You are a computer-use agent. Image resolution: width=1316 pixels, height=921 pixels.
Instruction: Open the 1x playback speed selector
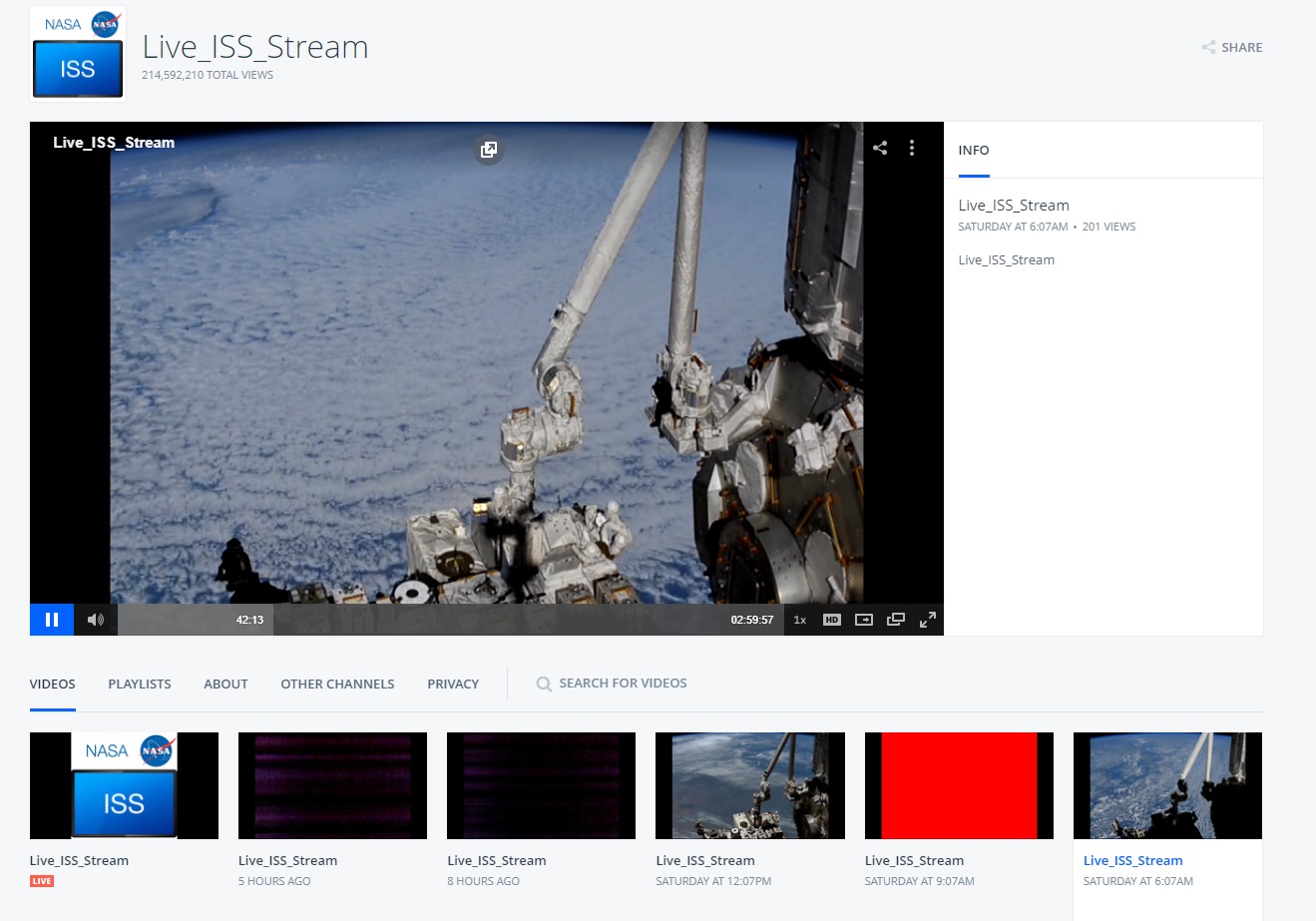click(x=799, y=620)
